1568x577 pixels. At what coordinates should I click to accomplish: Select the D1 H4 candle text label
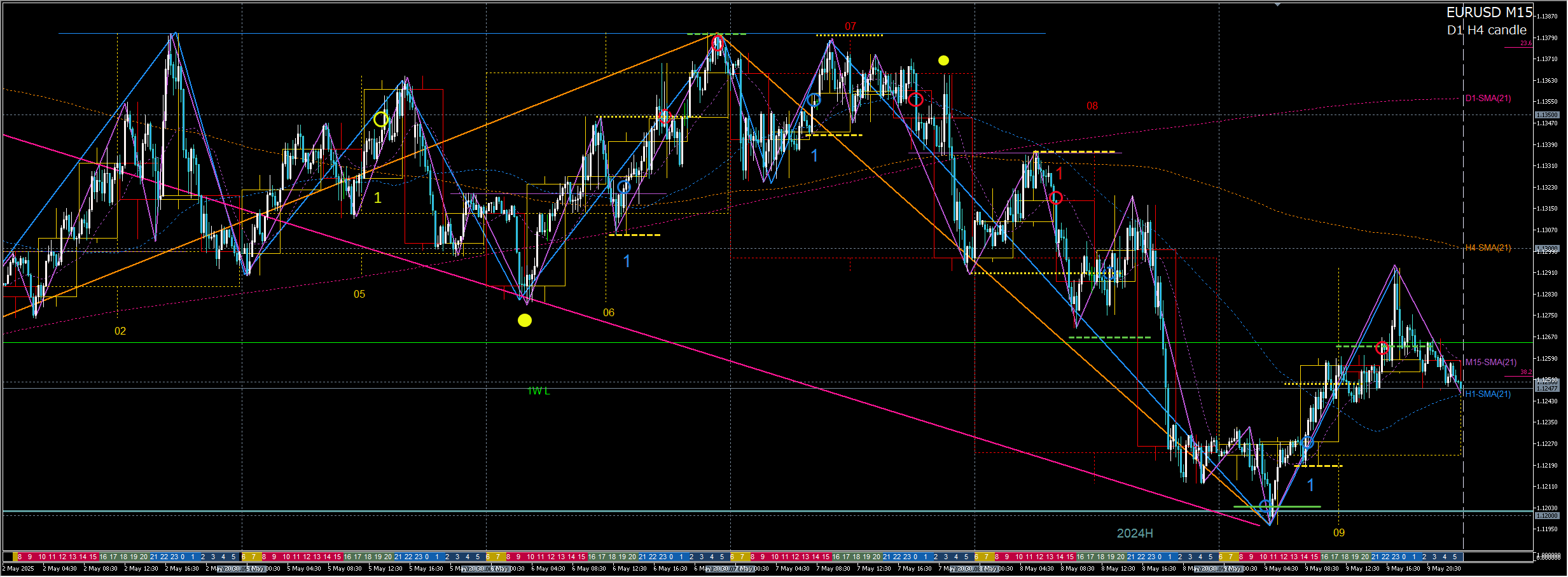(x=1486, y=31)
